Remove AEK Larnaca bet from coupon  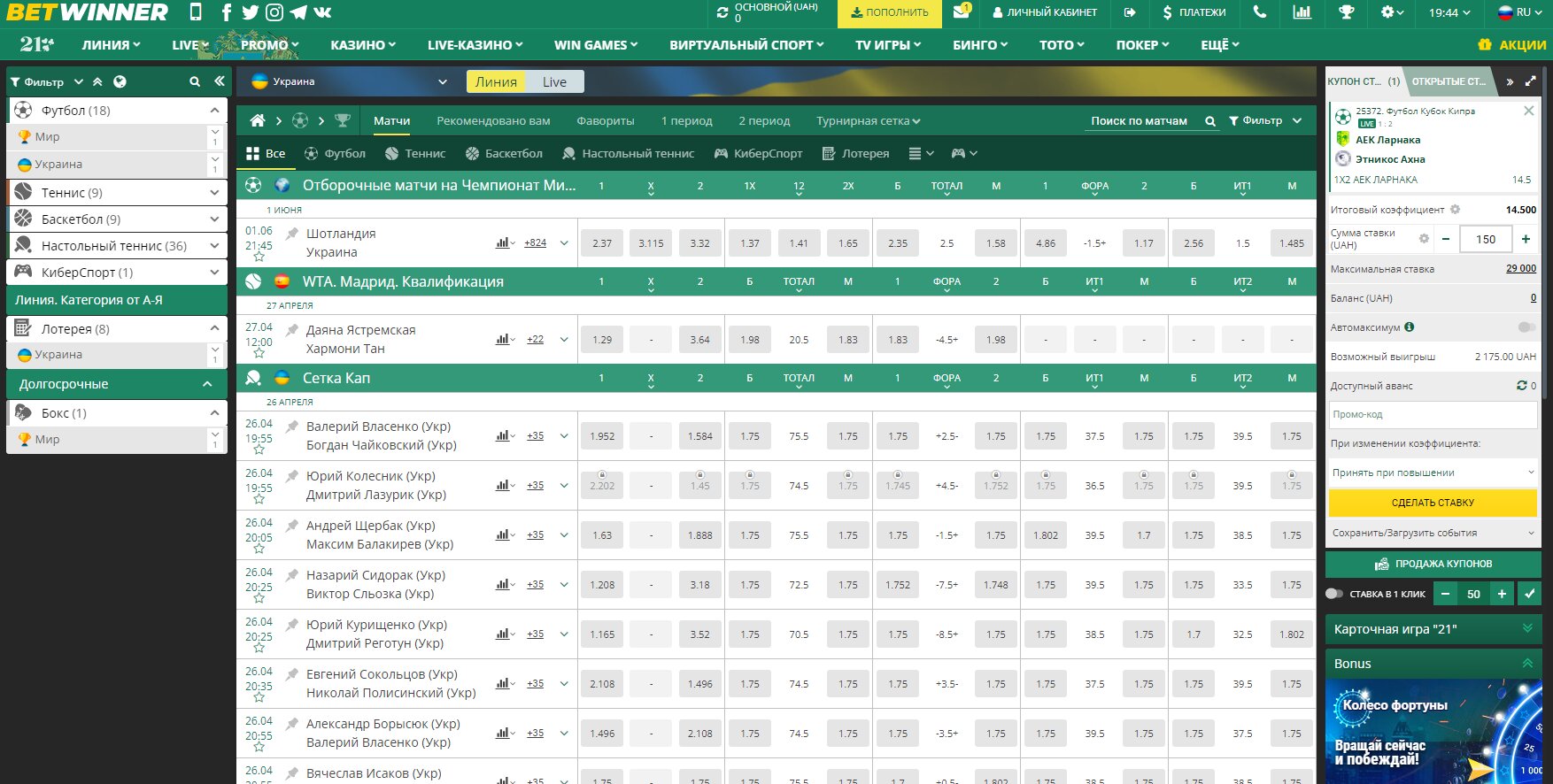pyautogui.click(x=1528, y=111)
